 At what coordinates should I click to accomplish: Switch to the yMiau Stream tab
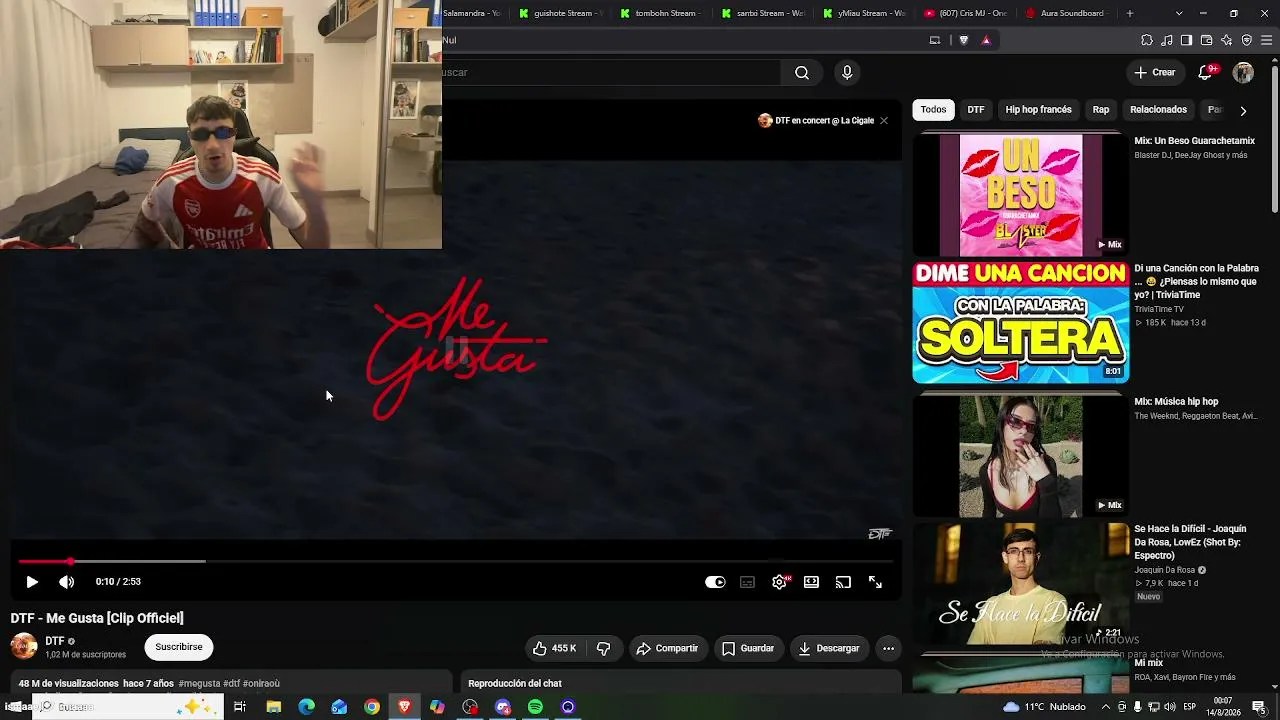coord(864,13)
